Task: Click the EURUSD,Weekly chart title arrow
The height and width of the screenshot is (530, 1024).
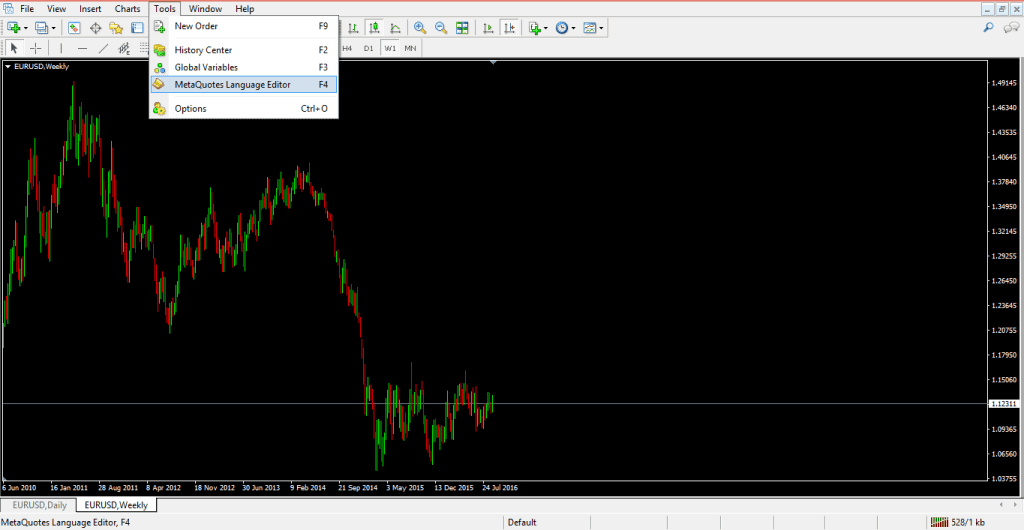Action: point(8,66)
